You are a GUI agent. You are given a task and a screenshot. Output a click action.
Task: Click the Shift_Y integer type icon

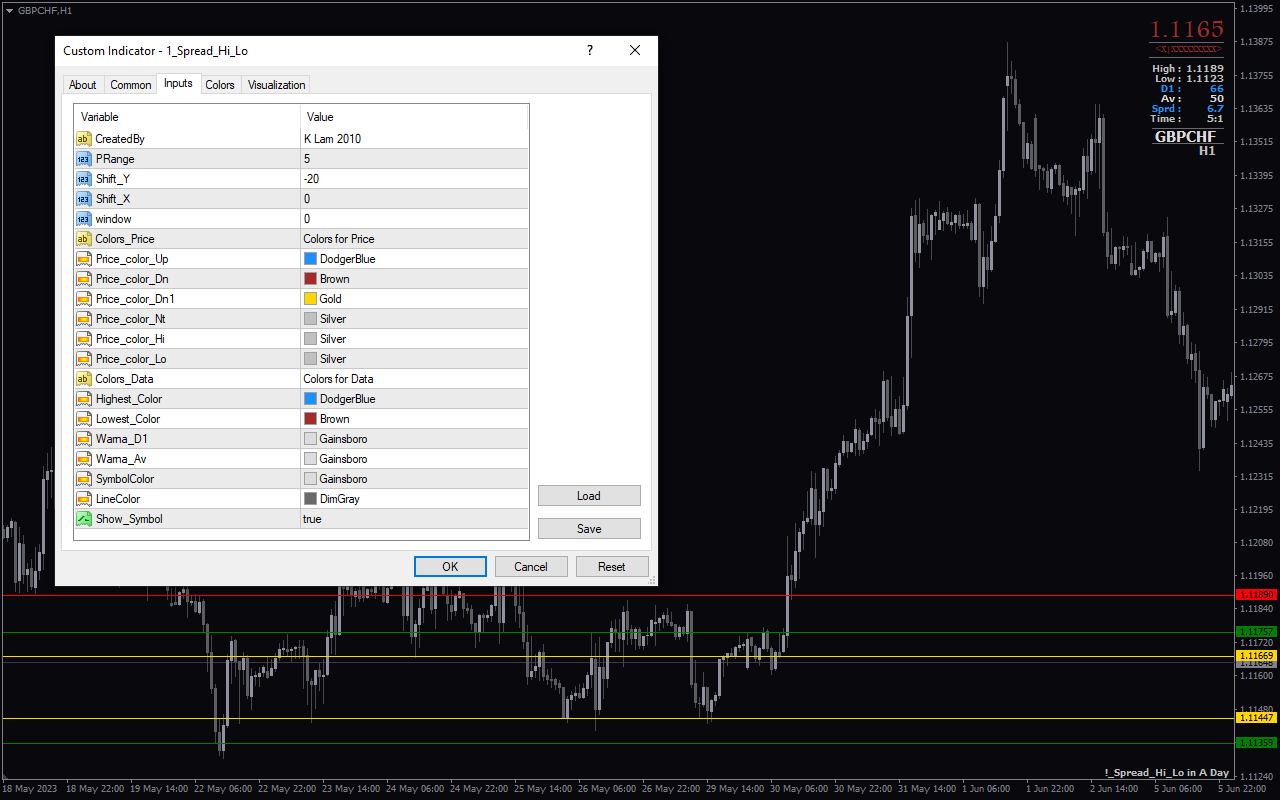pyautogui.click(x=83, y=179)
